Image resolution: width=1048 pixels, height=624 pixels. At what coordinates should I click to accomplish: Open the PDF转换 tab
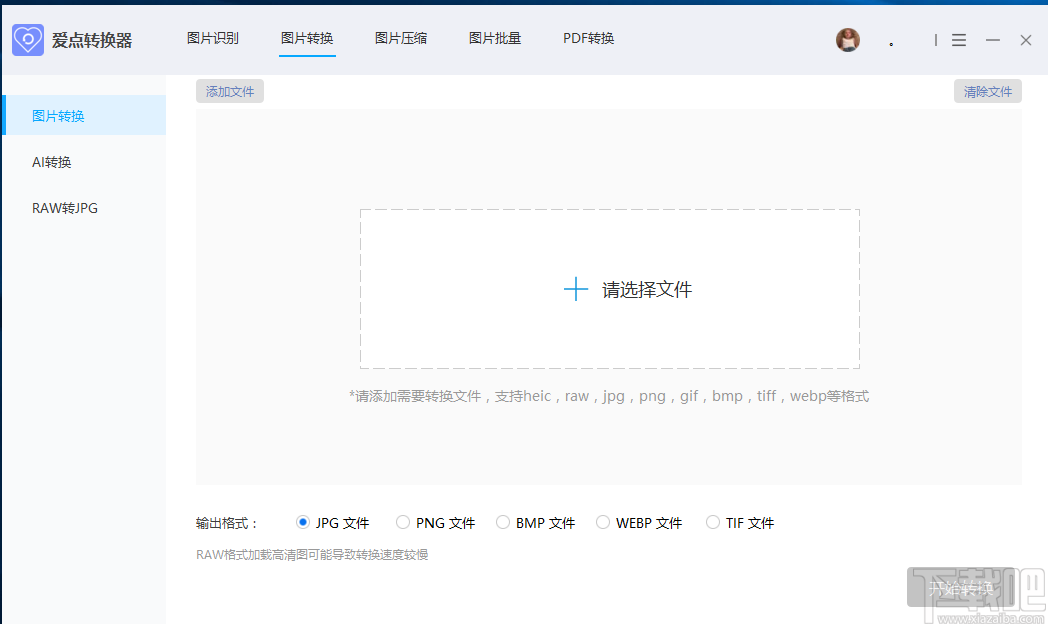(x=588, y=38)
